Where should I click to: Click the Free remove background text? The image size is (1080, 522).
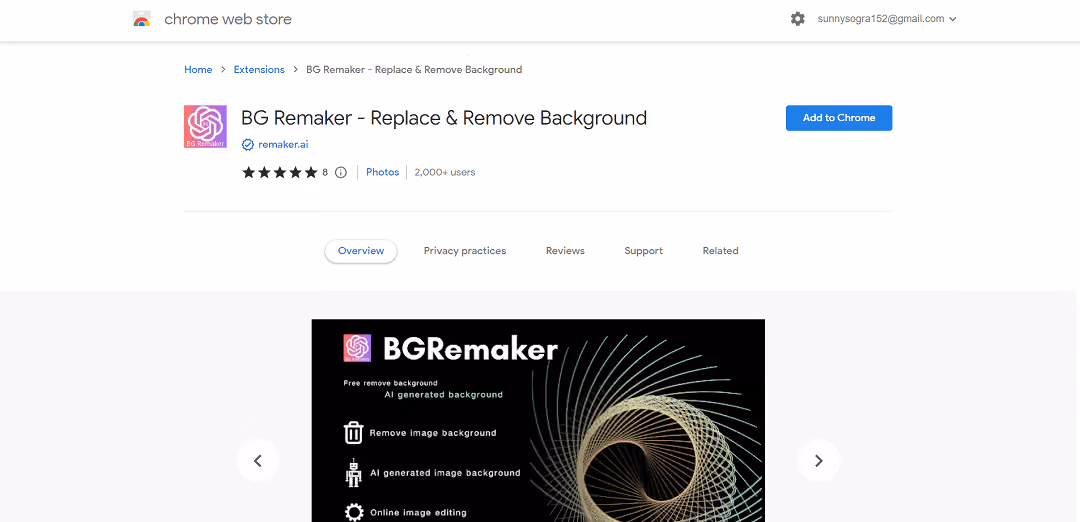(x=391, y=383)
